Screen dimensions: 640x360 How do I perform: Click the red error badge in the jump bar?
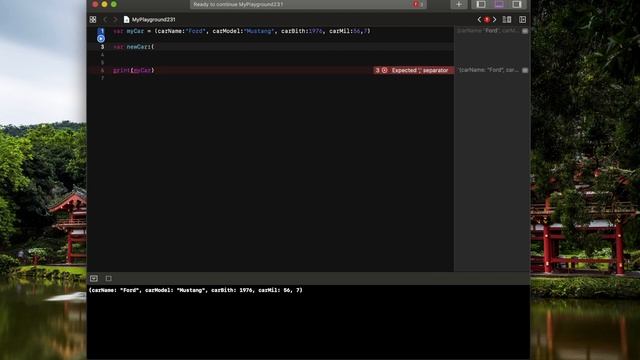(487, 20)
